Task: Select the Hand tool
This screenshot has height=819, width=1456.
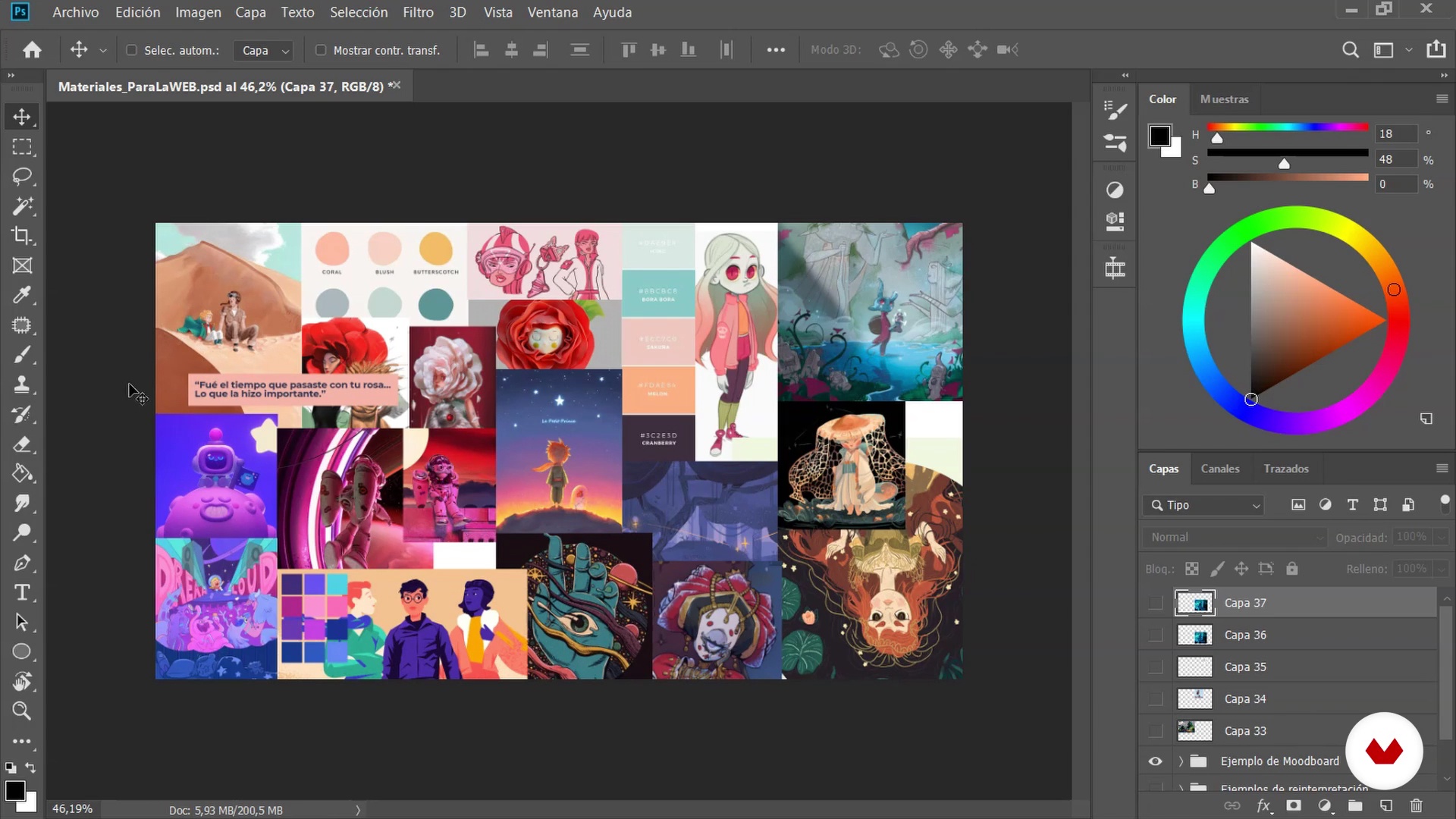Action: coord(22,682)
